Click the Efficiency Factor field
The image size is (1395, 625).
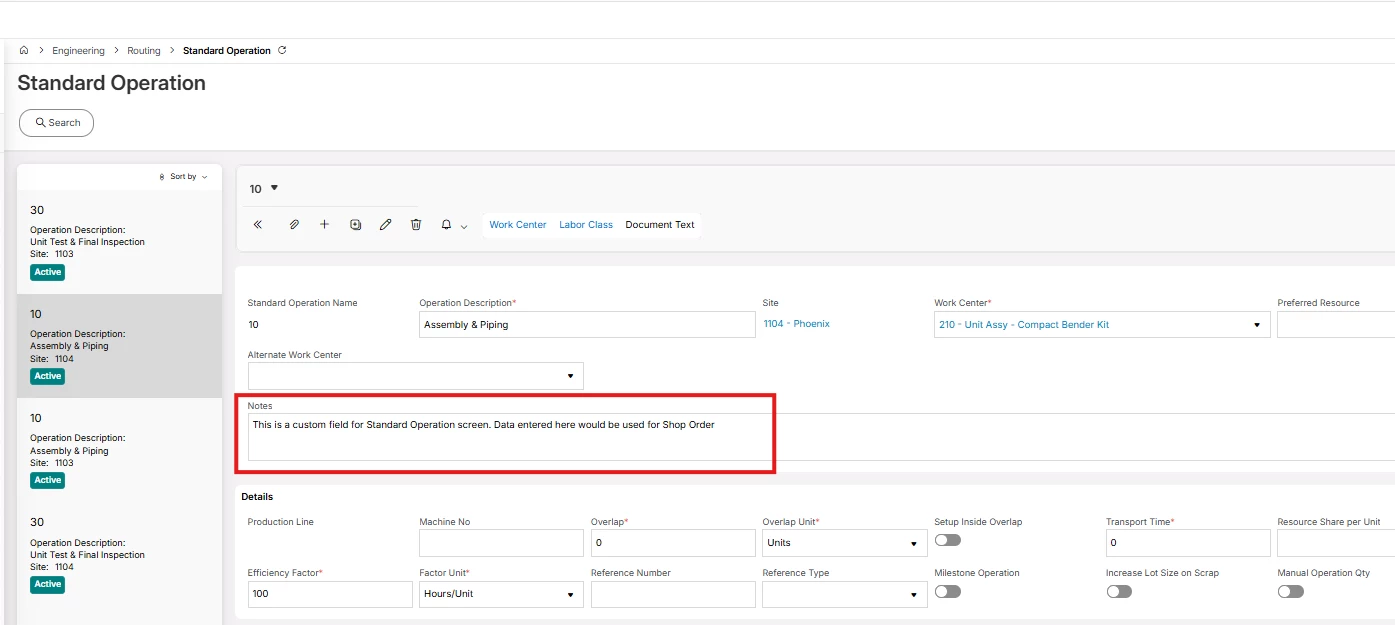[330, 594]
